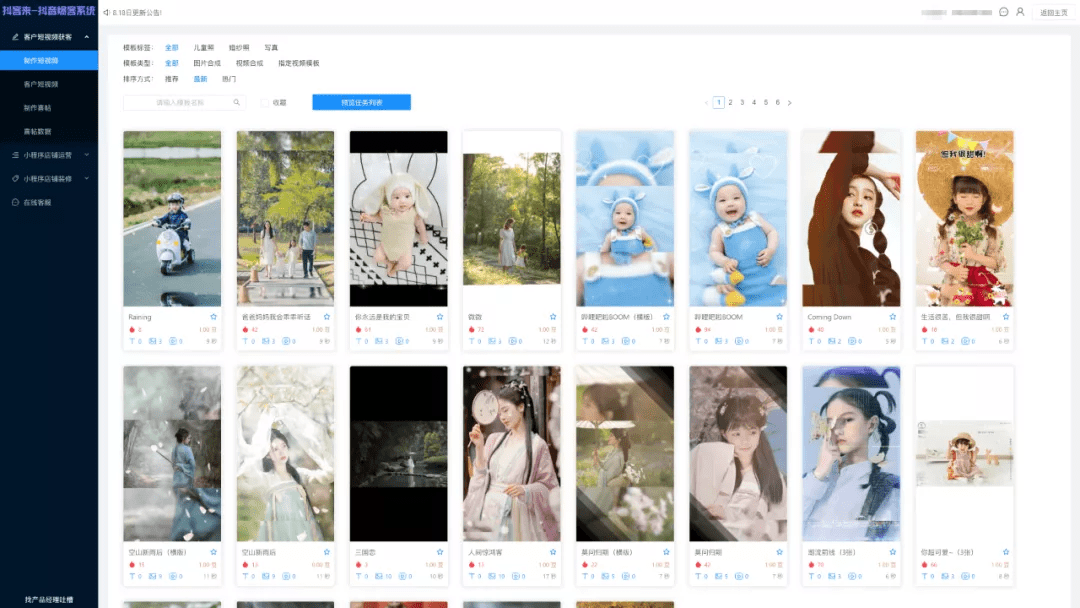Open the Raining template thumbnail

172,218
